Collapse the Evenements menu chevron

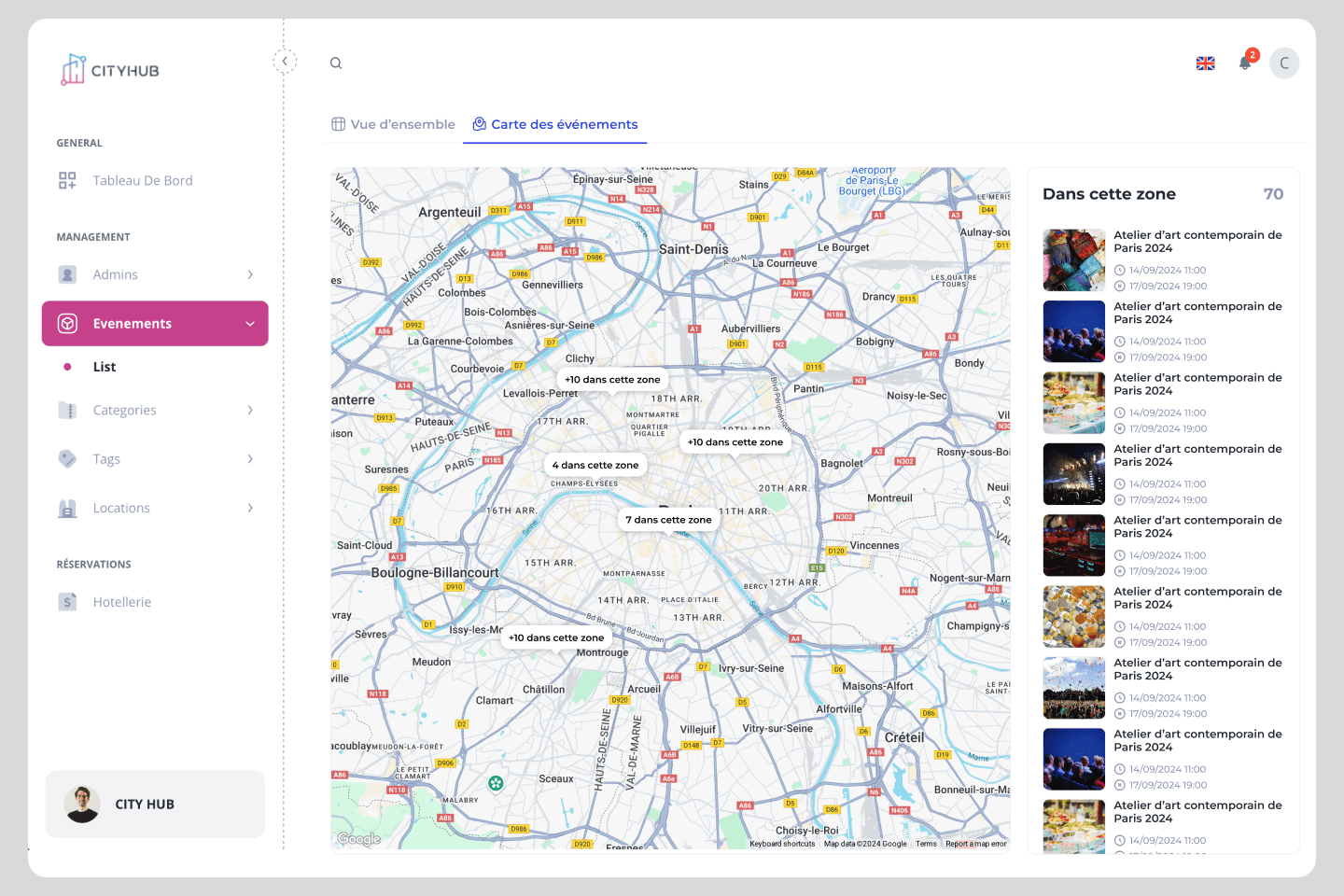pos(250,324)
